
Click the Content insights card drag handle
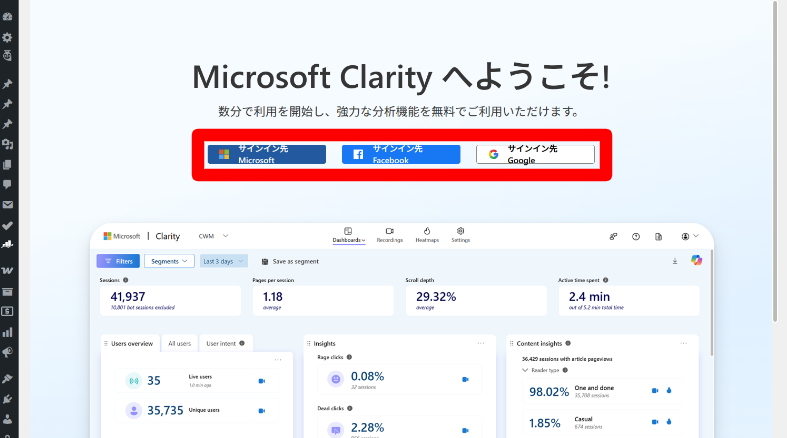coord(511,343)
